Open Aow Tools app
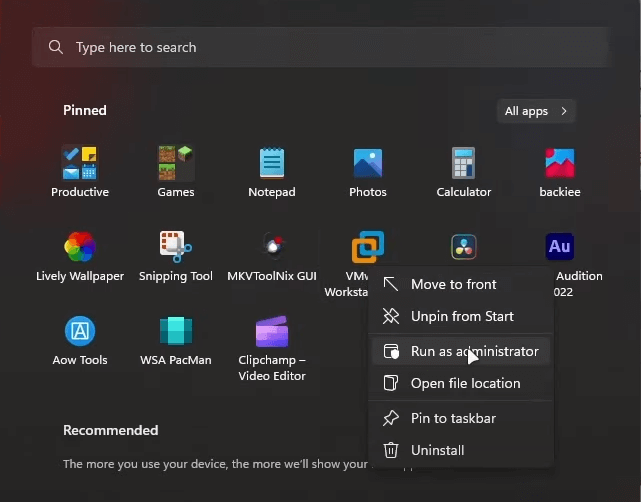 80,331
